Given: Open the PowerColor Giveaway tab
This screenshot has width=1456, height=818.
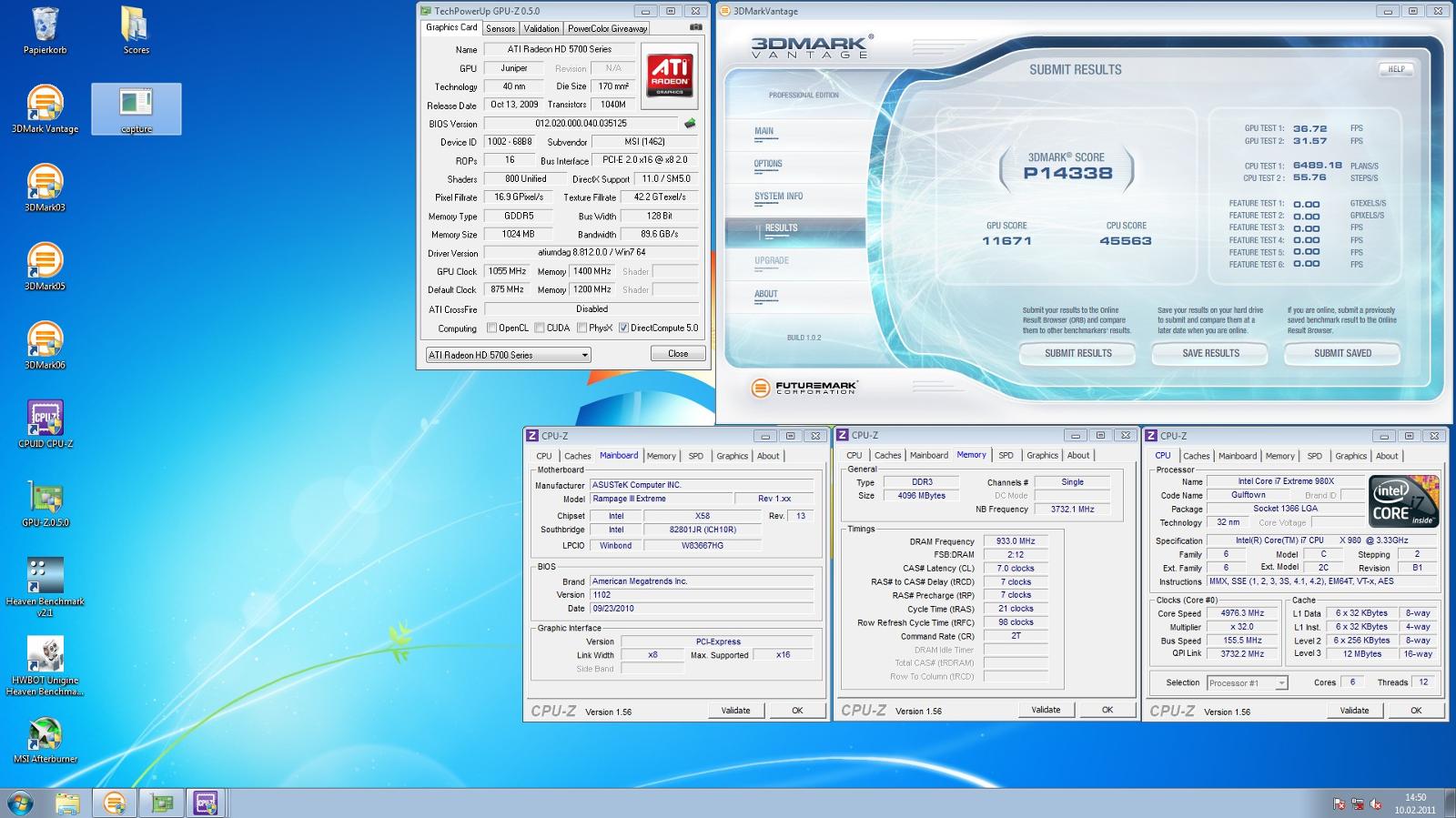Looking at the screenshot, I should coord(608,28).
